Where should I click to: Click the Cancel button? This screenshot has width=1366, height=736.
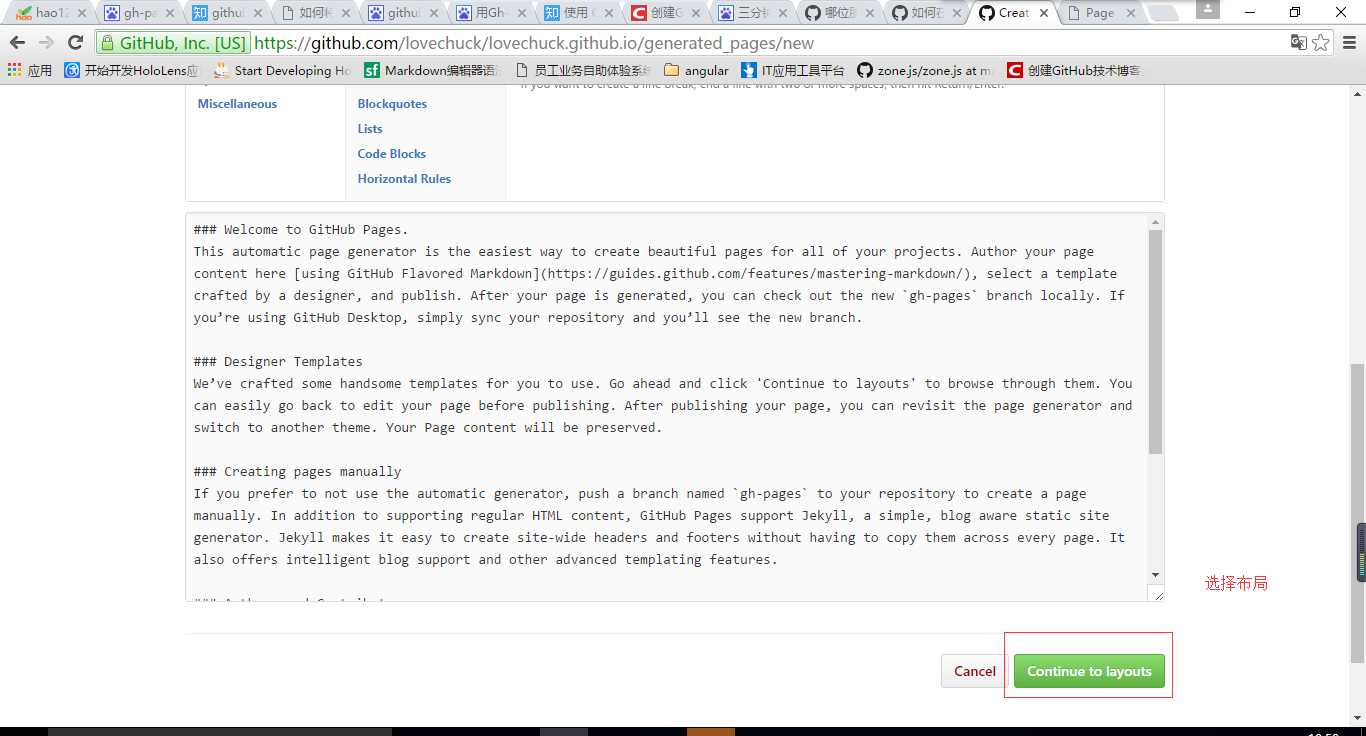point(974,671)
